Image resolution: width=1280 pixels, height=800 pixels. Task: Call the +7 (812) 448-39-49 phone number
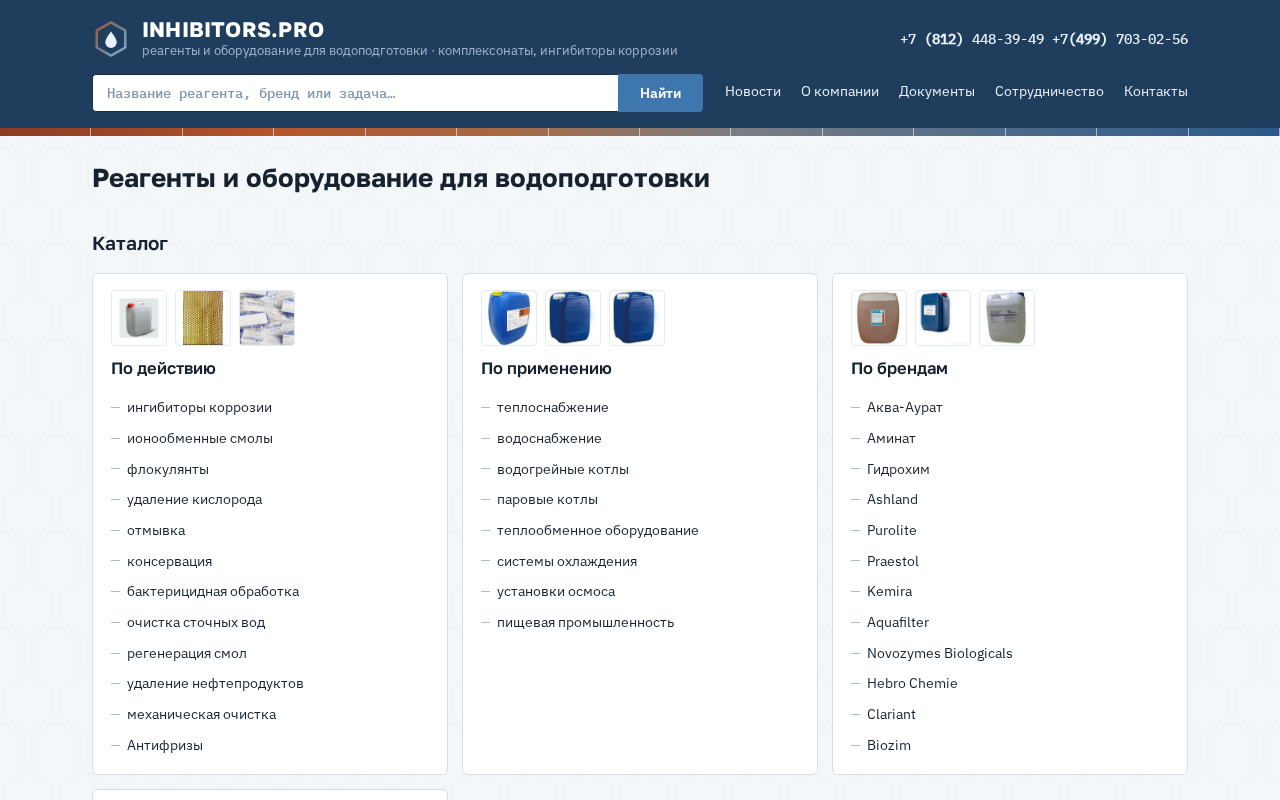coord(972,39)
